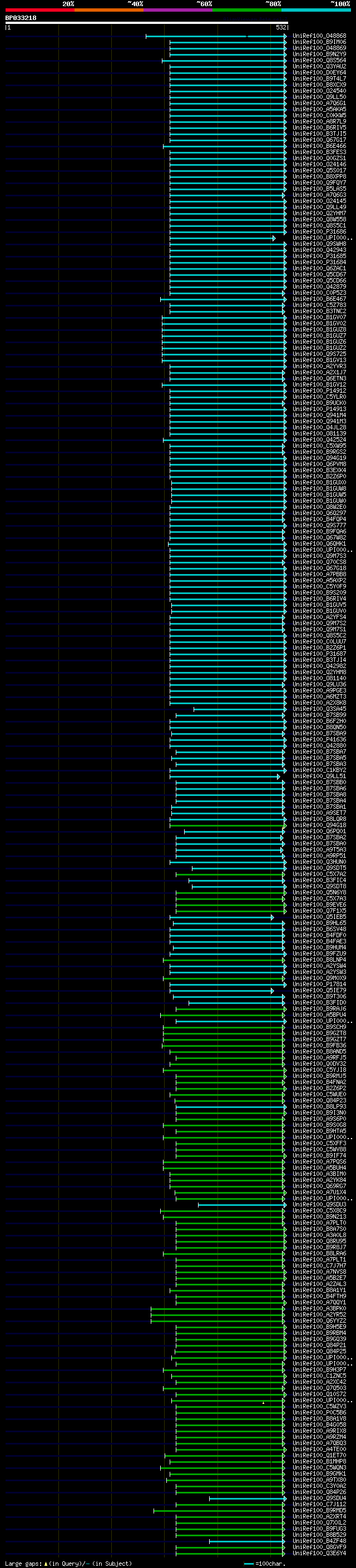This screenshot has width=356, height=1568.
Task: Select the label UniRef100_Q5IEB5
Action: point(319,917)
